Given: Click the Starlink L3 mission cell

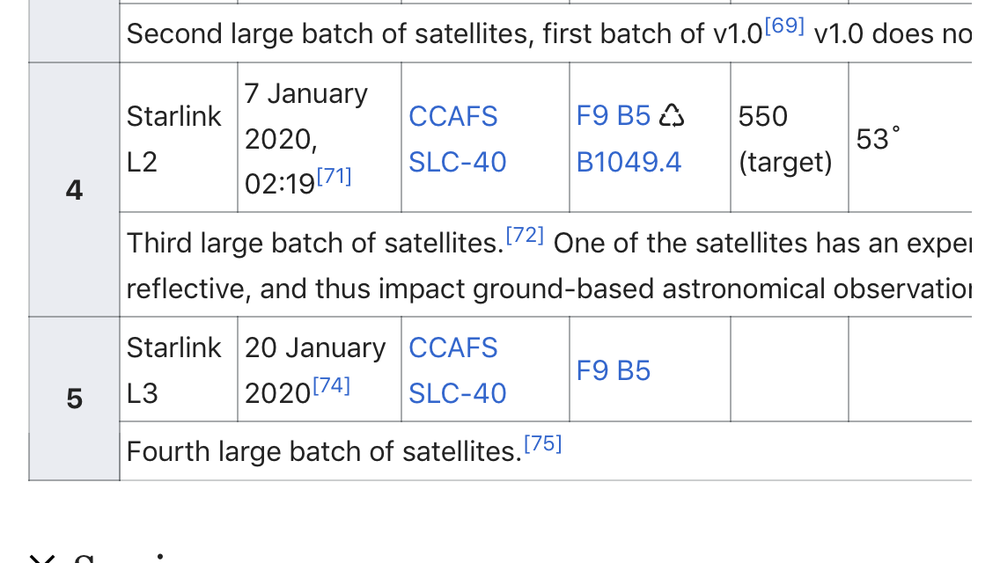Looking at the screenshot, I should 173,370.
